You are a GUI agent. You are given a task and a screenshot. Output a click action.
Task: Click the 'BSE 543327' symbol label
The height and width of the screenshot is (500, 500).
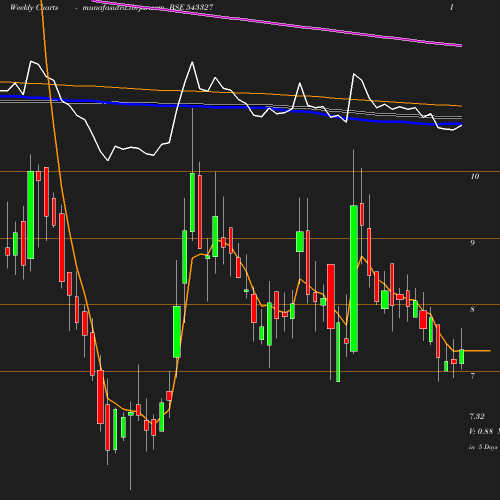pos(191,7)
